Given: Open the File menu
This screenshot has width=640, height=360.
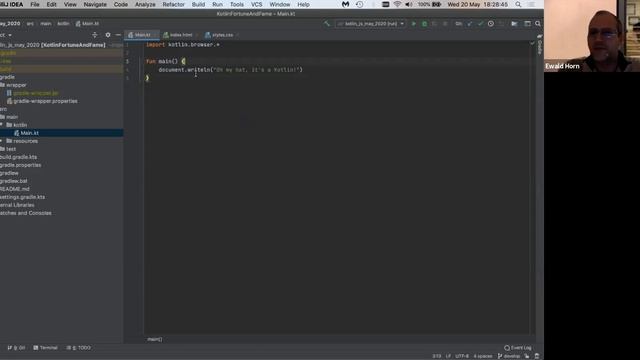Looking at the screenshot, I should click(35, 4).
